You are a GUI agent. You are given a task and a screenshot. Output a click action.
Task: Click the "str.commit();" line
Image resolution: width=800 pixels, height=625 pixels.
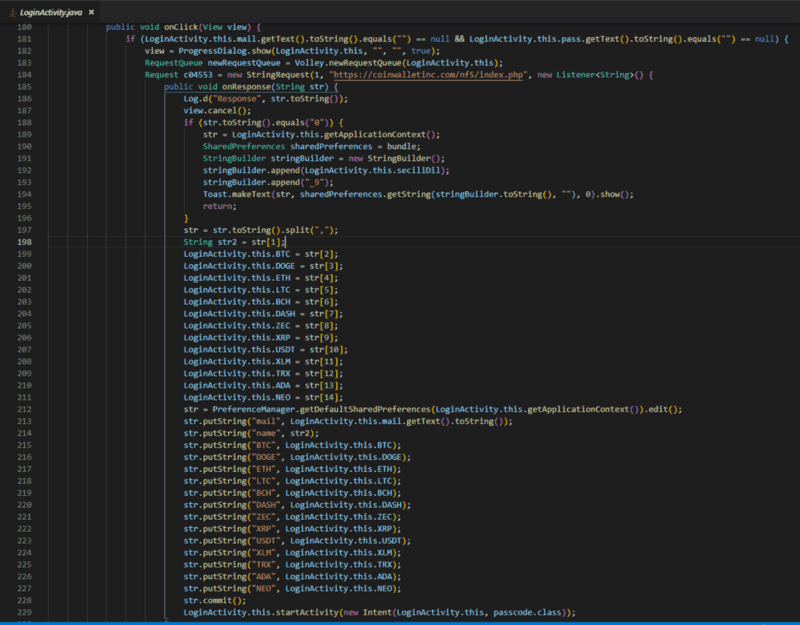pyautogui.click(x=215, y=601)
